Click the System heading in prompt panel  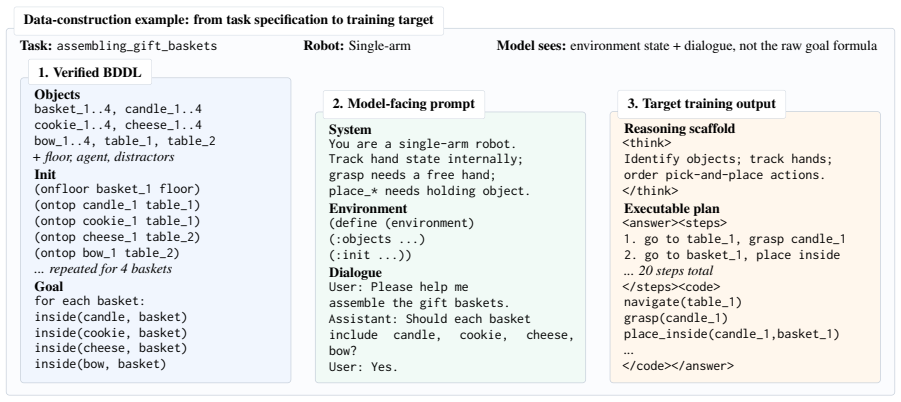[x=350, y=129]
